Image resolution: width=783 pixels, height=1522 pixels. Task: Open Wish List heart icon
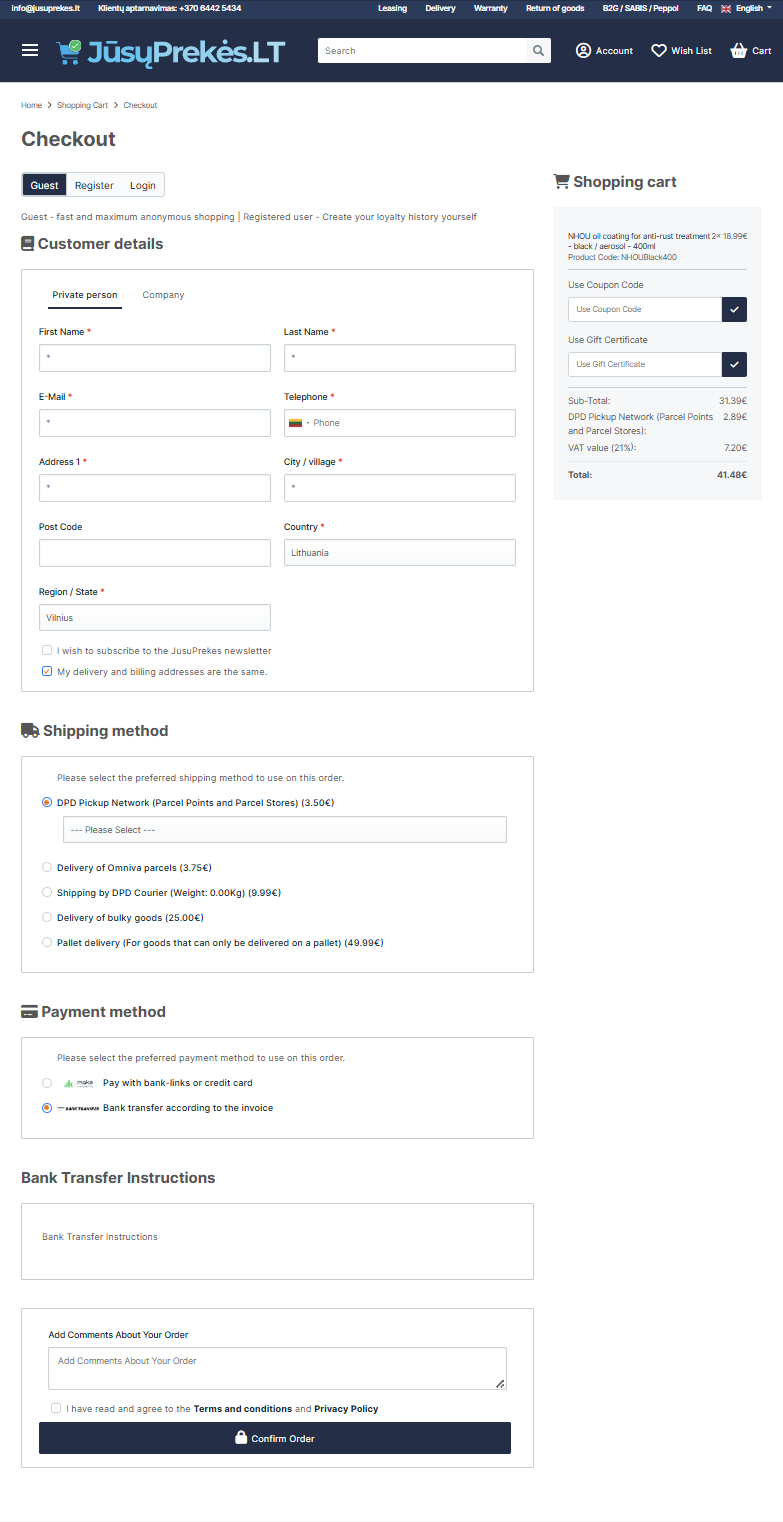pos(659,51)
